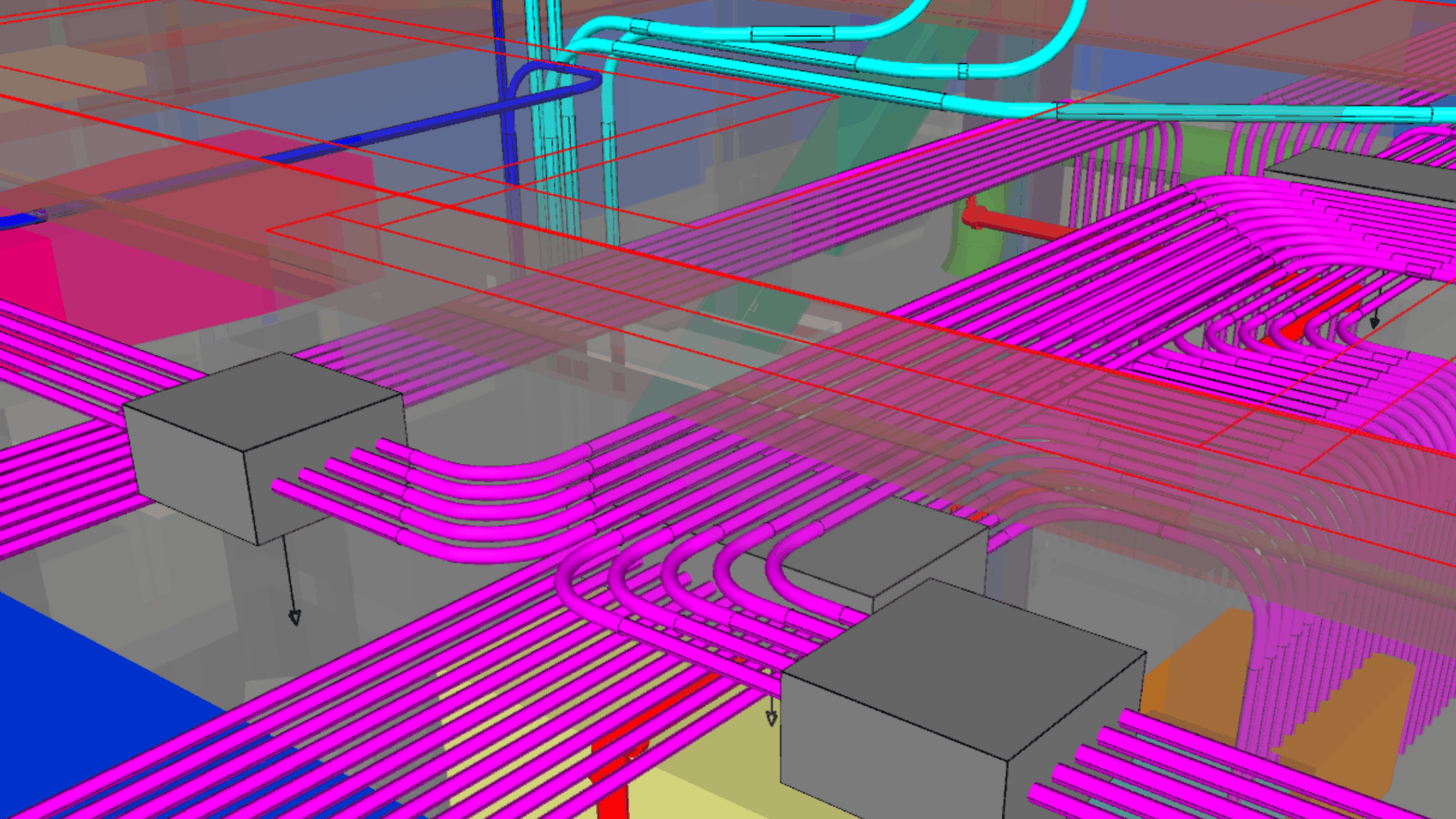
Task: Select the red pipe fitting beside the green duct
Action: click(1011, 224)
